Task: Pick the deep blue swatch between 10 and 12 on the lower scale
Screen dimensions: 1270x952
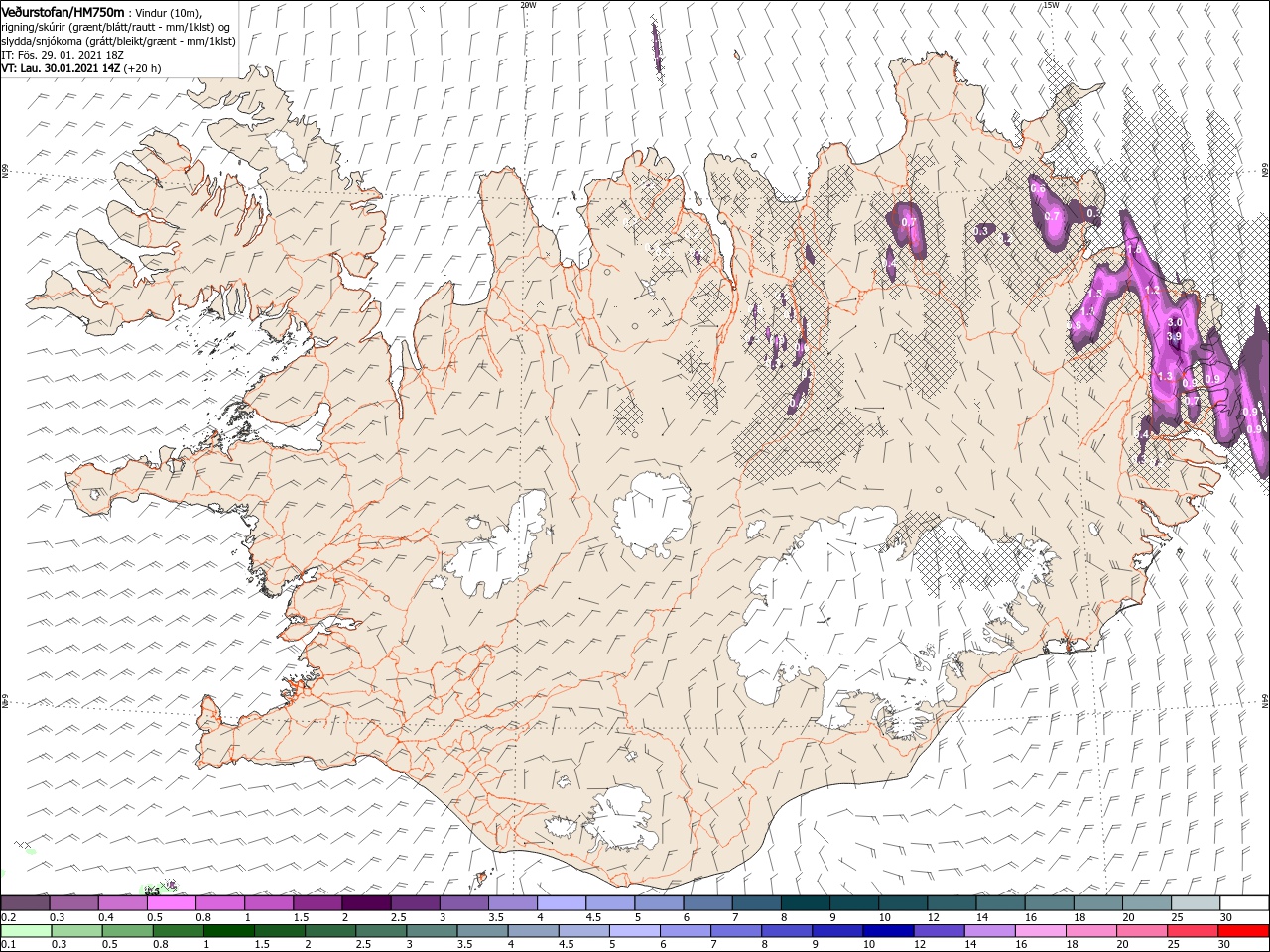Action: tap(889, 931)
